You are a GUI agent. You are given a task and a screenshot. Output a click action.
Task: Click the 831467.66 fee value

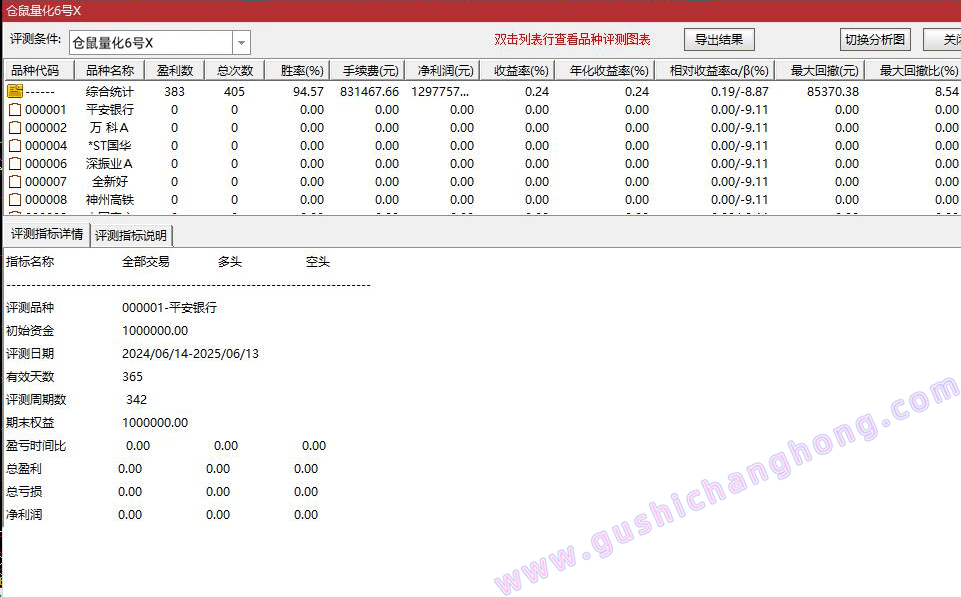[x=370, y=91]
